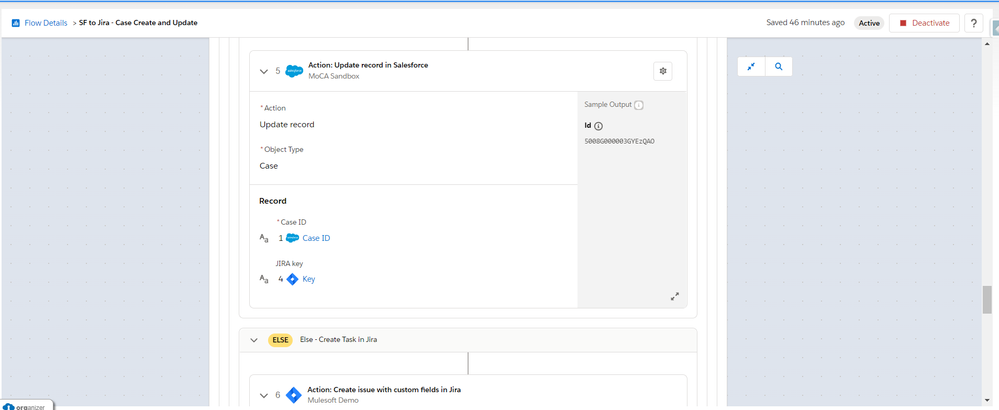This screenshot has width=999, height=410.
Task: Click the step 5 title Update record in Salesforce
Action: (368, 65)
